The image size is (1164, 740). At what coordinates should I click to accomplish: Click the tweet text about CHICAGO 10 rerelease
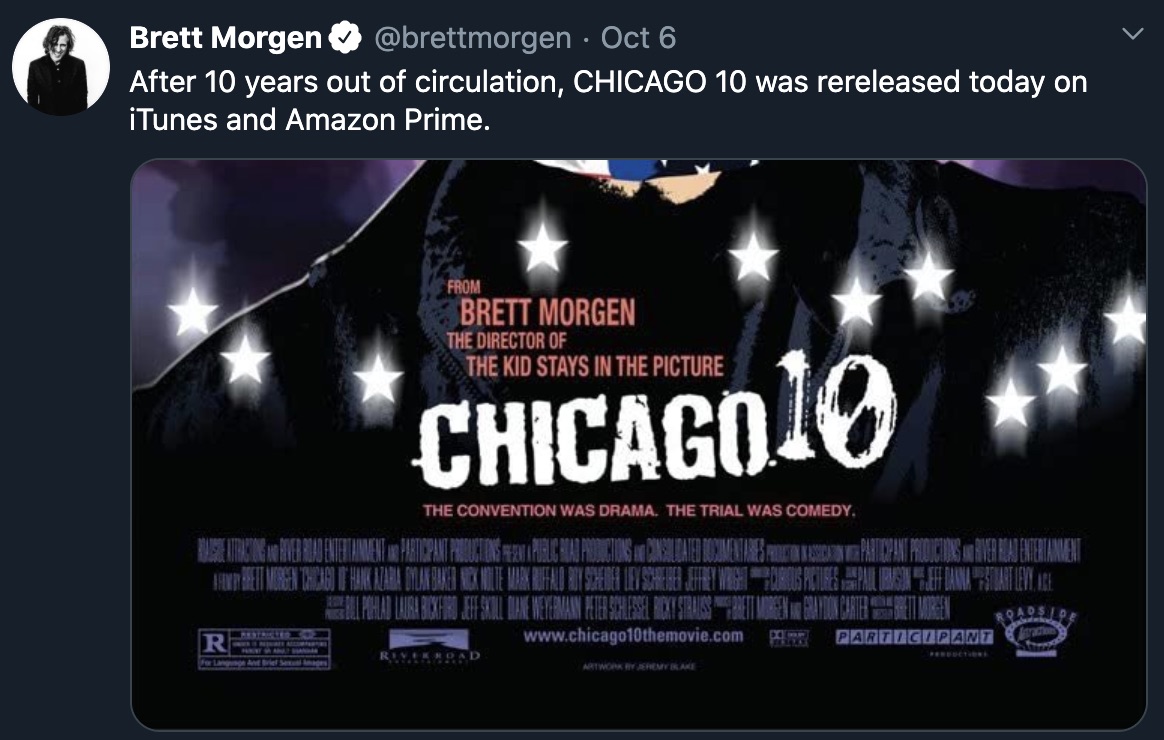point(608,100)
